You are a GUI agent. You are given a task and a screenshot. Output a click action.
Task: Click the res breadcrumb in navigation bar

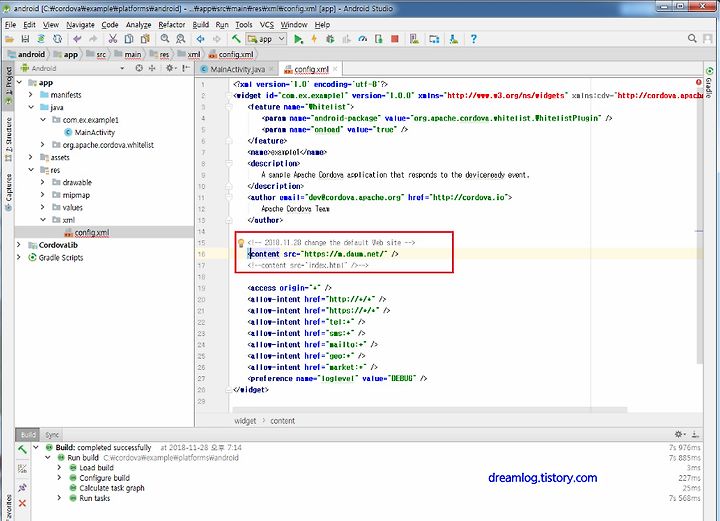tap(160, 55)
